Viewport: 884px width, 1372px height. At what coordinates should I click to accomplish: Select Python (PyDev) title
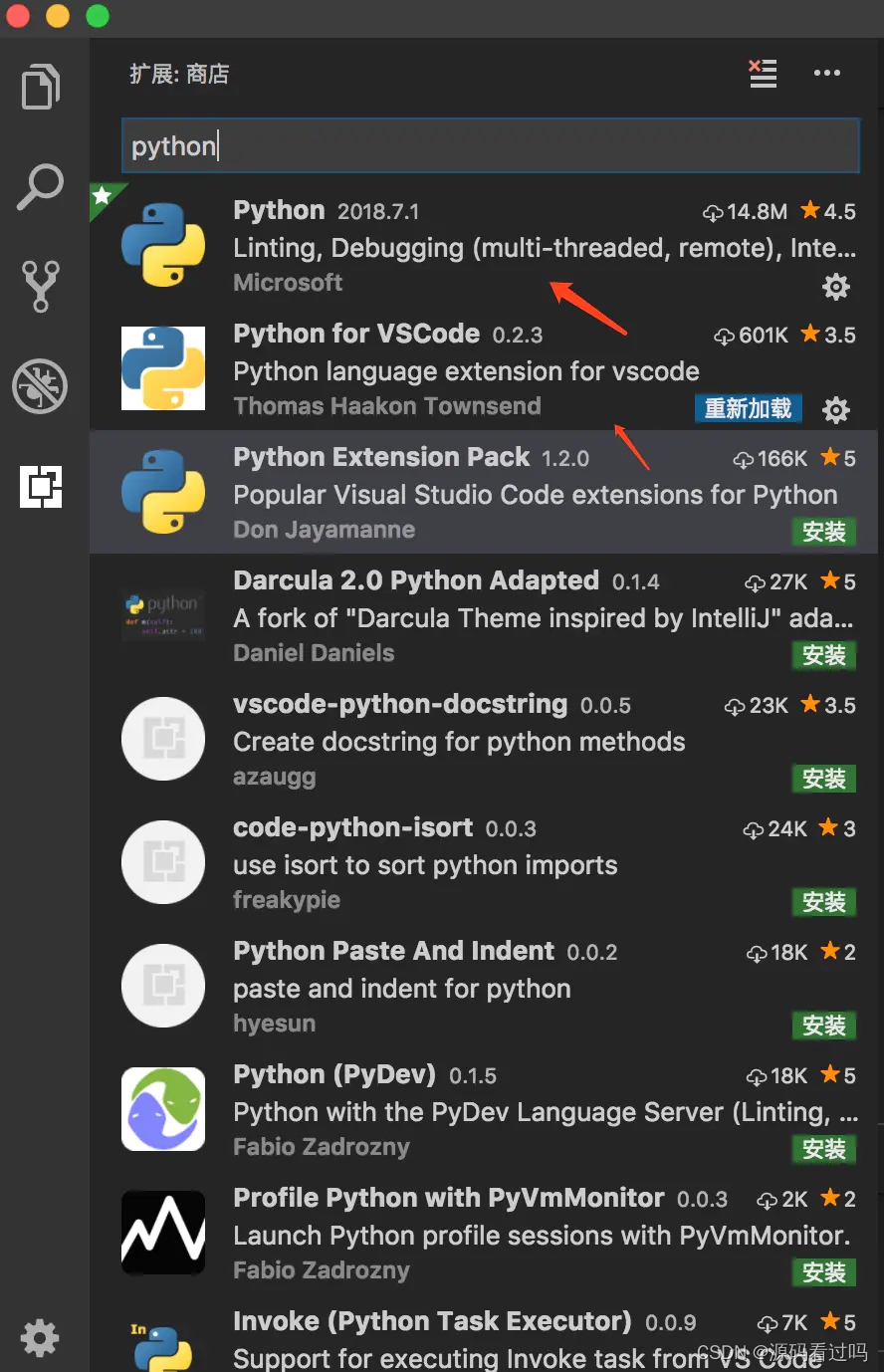[334, 1074]
